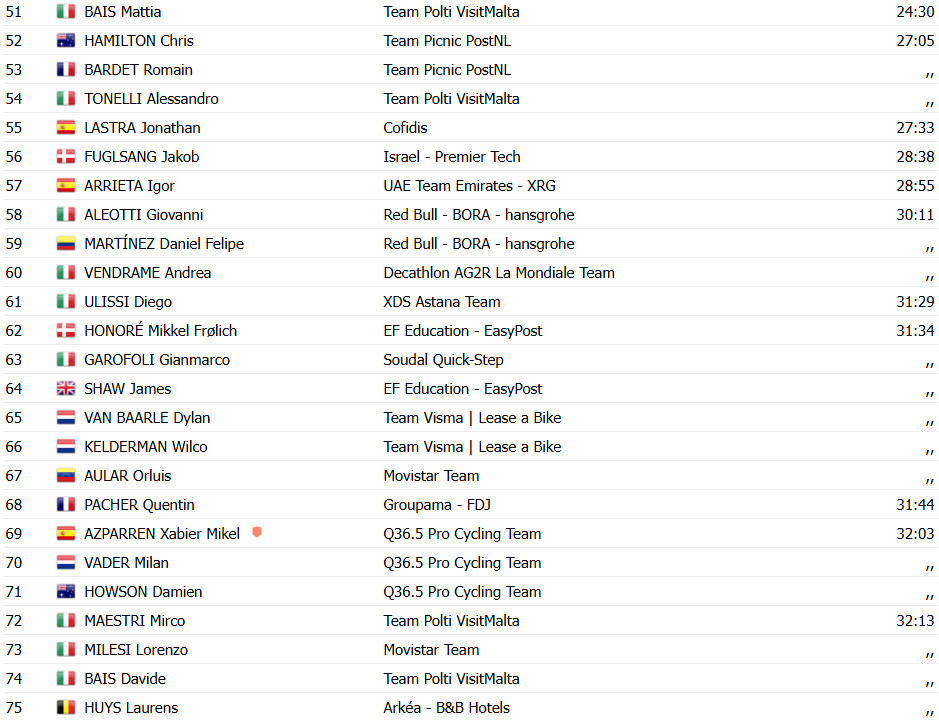Click the Colombian flag beside MARTÍNEZ Daniel Felipe
The image size is (939, 720).
[66, 243]
